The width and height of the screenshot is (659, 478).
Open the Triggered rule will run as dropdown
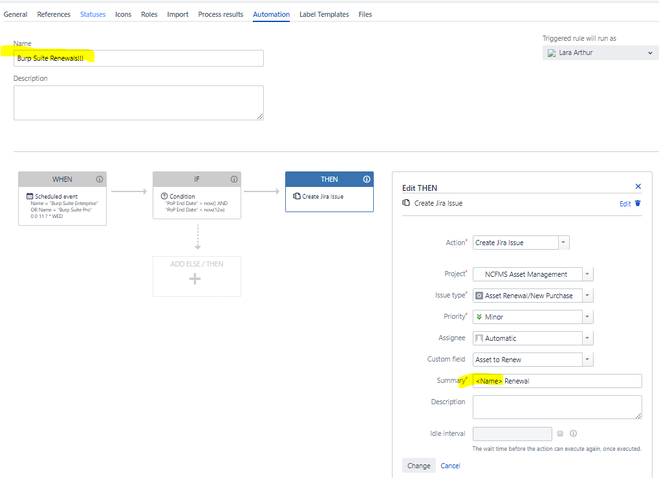[x=600, y=53]
